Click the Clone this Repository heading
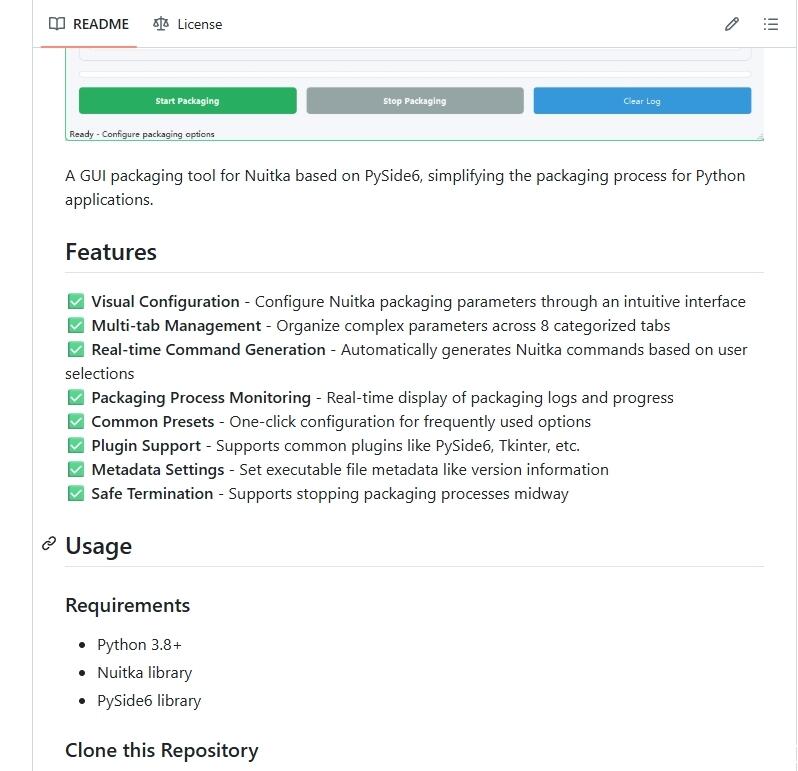This screenshot has width=798, height=771. (x=162, y=750)
